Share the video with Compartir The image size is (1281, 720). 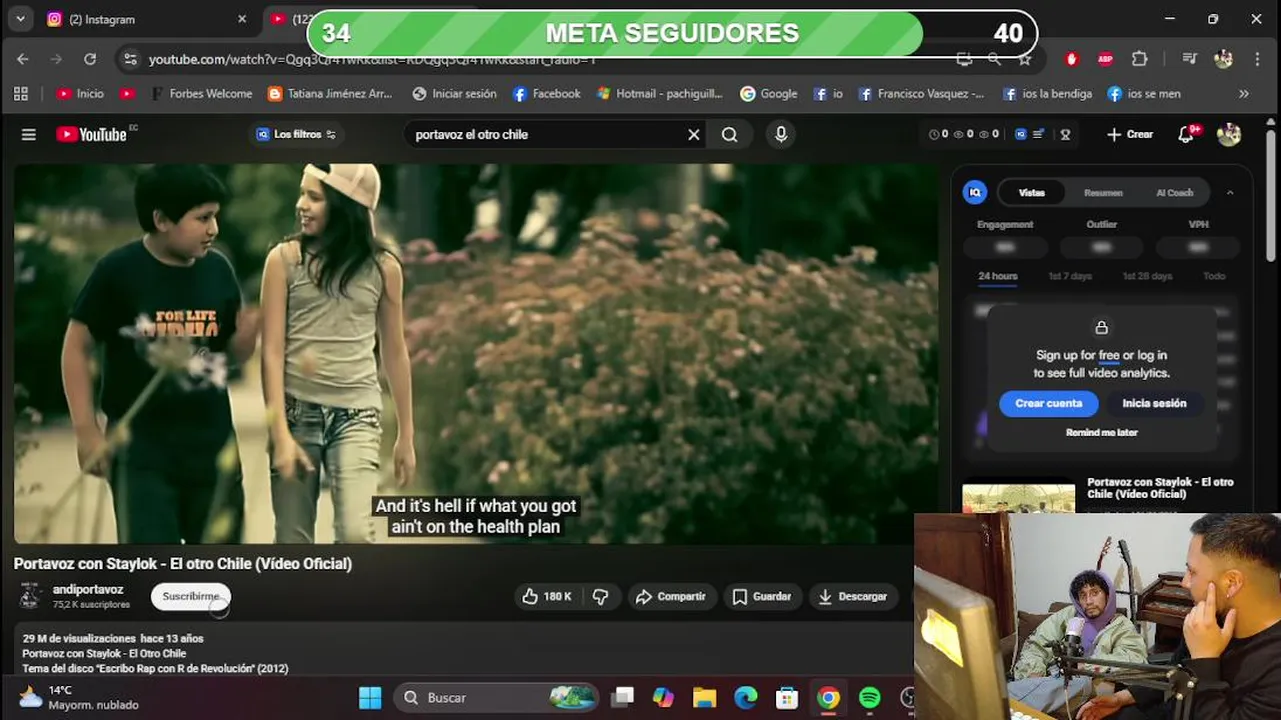coord(670,596)
